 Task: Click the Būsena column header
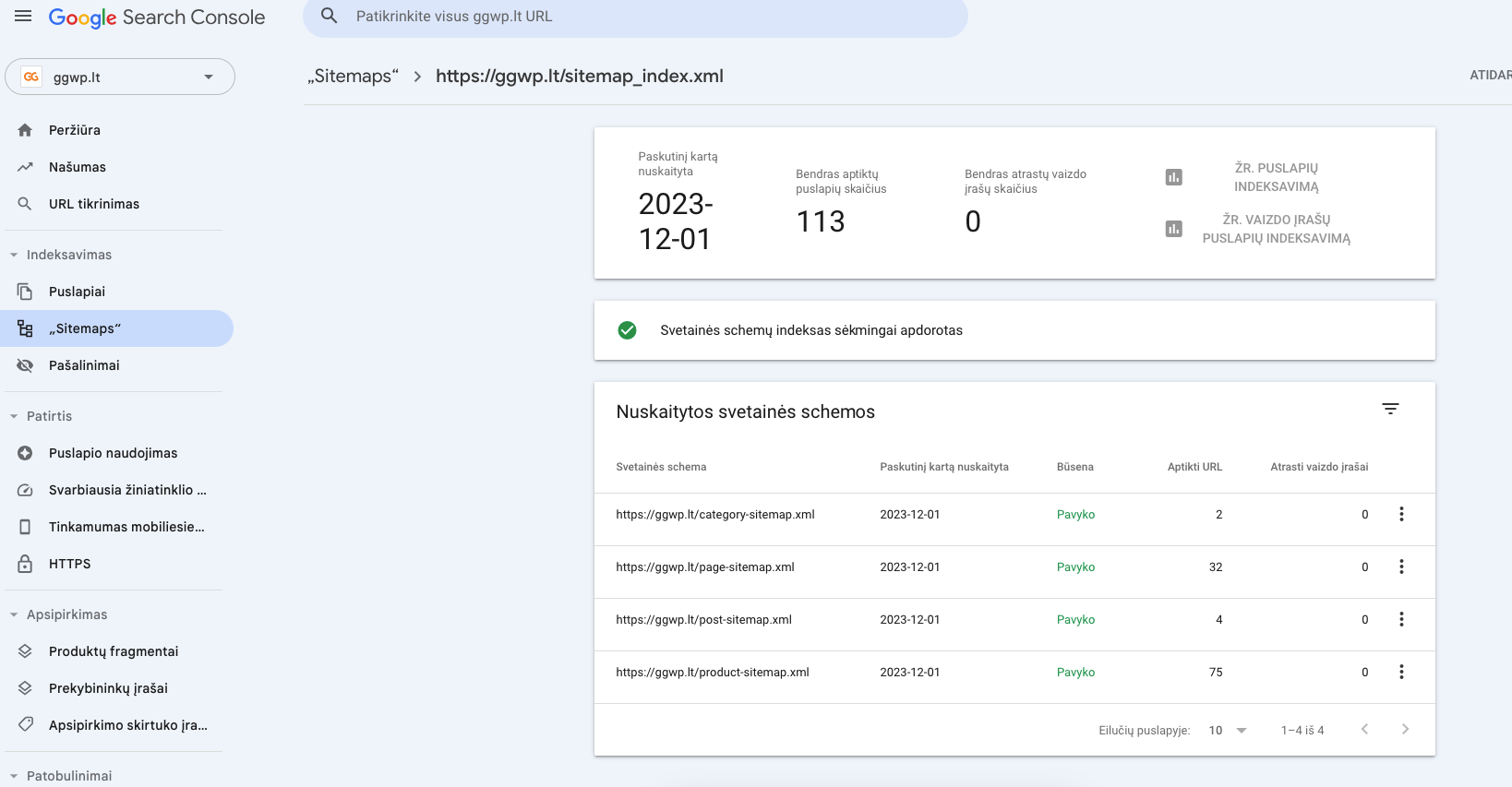tap(1074, 467)
